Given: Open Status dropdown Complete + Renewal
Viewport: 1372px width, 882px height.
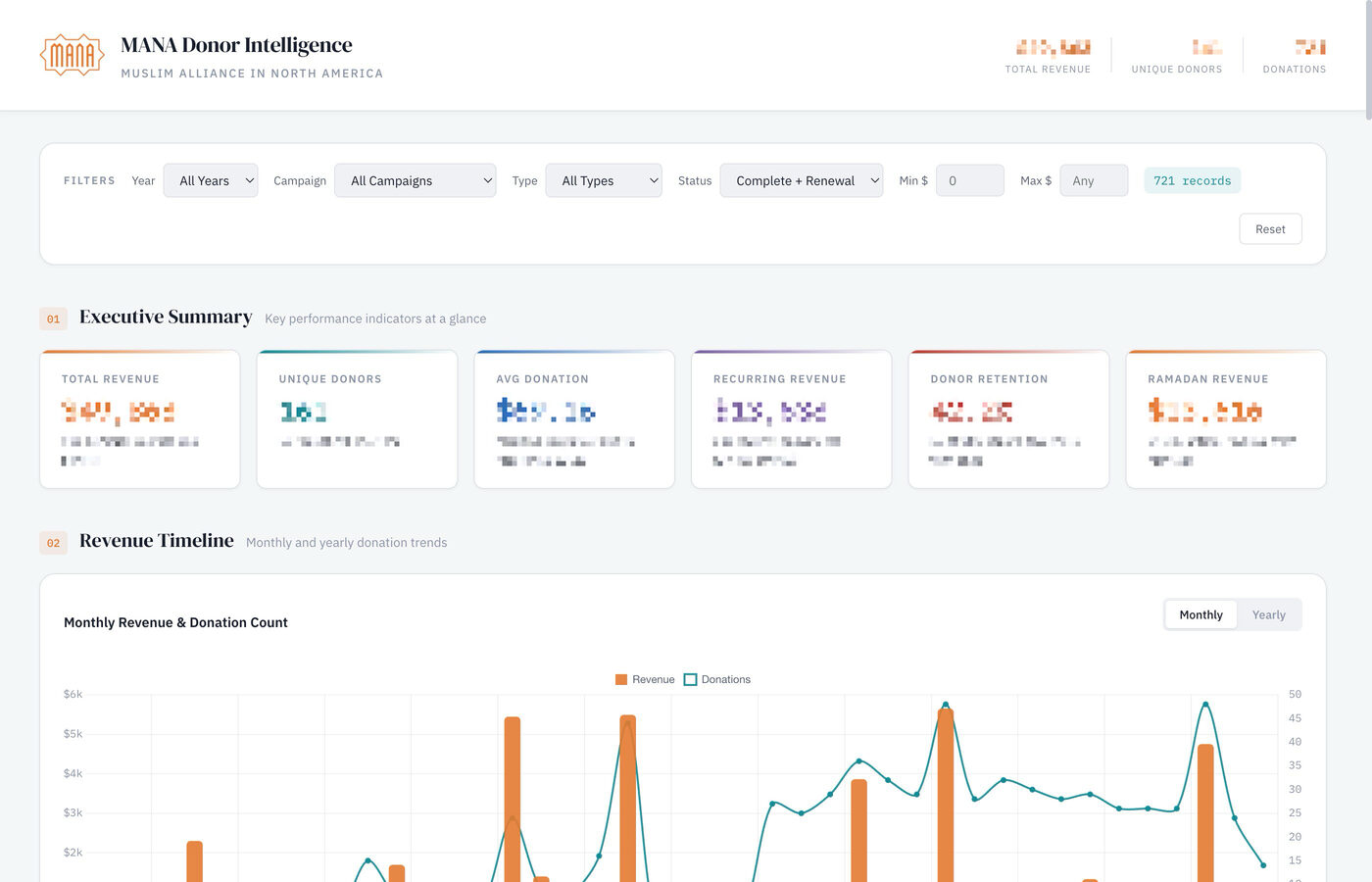Looking at the screenshot, I should click(802, 180).
